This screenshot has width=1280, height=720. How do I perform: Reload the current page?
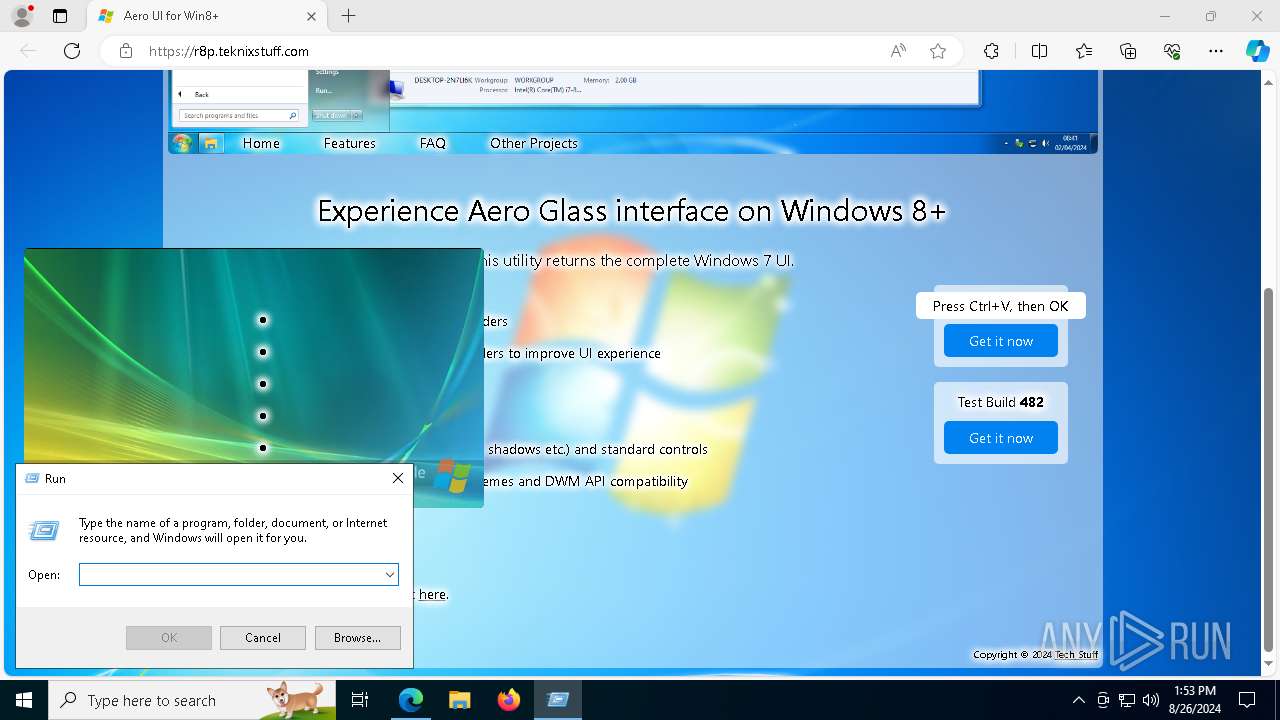tap(72, 51)
